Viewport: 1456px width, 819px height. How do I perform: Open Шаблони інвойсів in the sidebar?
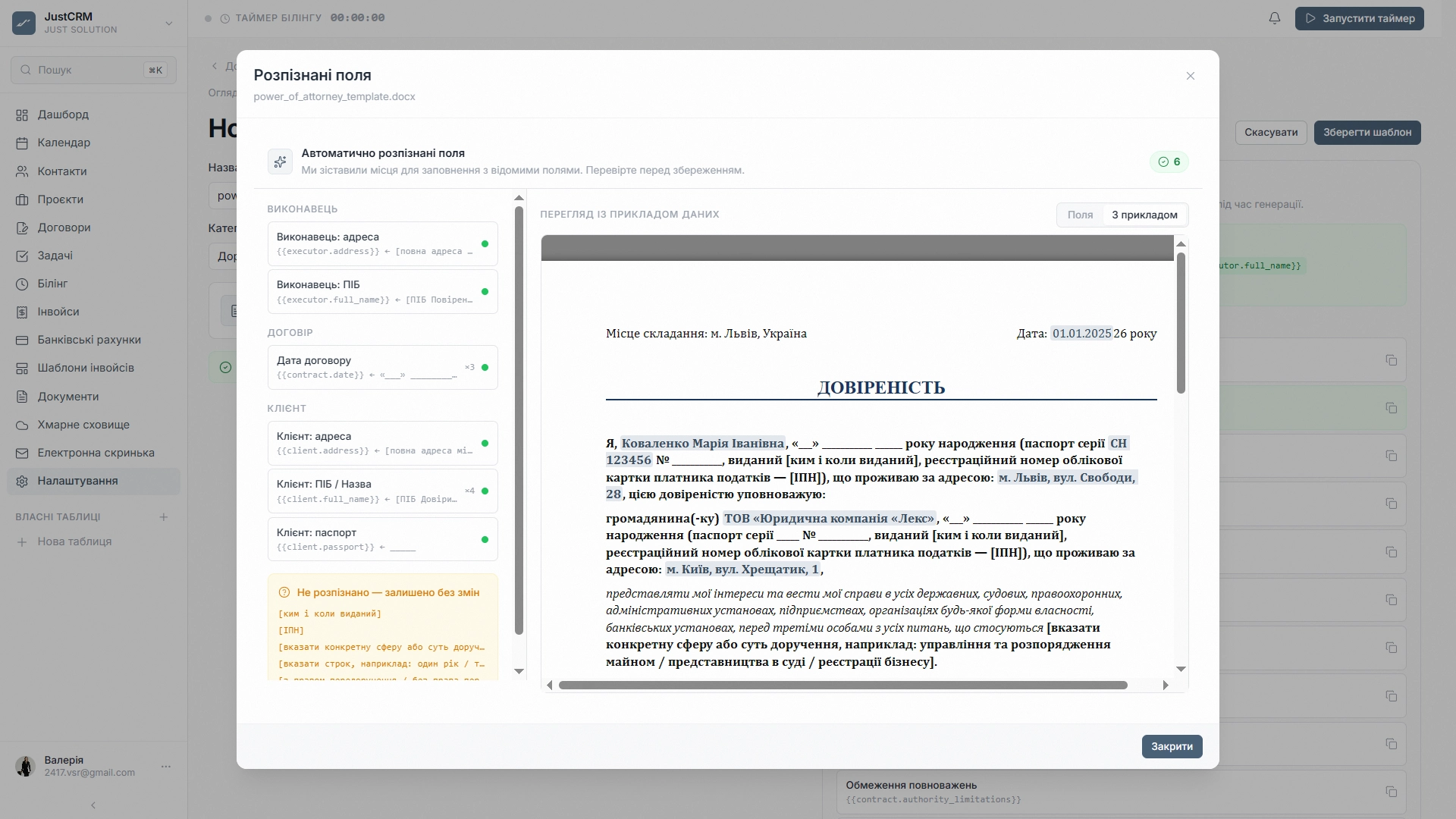click(93, 368)
